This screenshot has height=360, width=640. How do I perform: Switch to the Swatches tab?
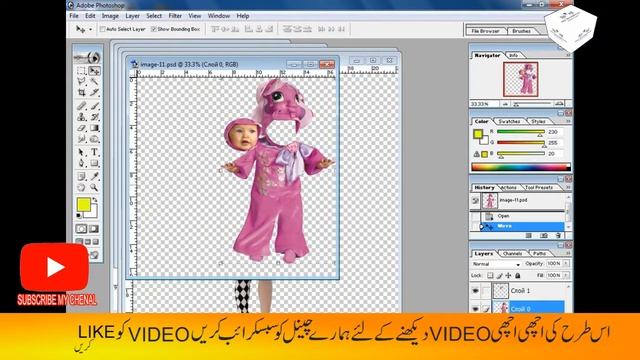[x=509, y=121]
